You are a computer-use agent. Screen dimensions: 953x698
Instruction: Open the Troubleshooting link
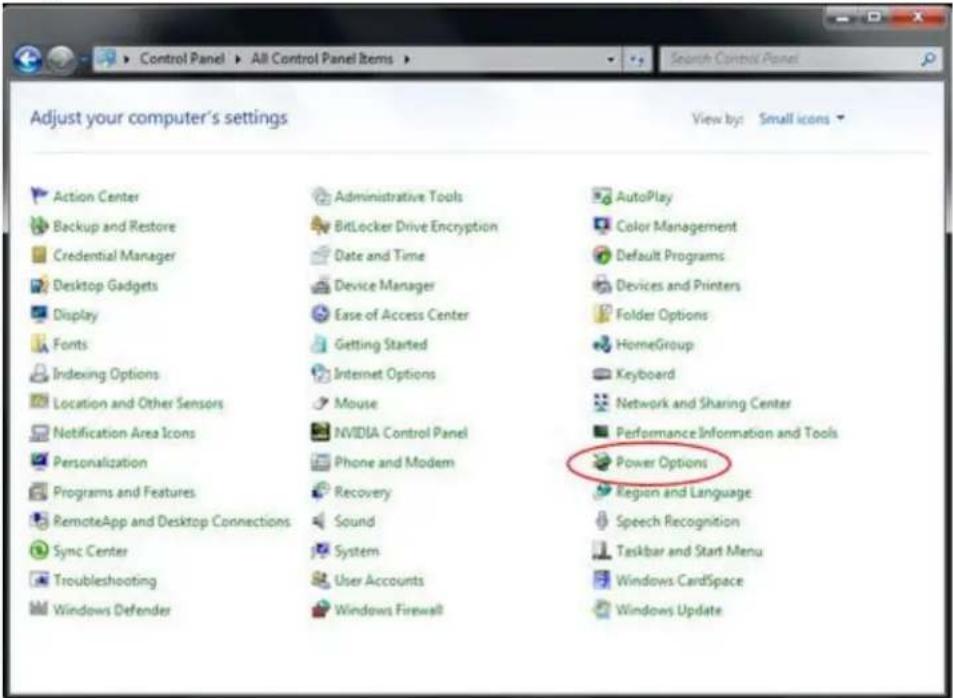pyautogui.click(x=105, y=580)
